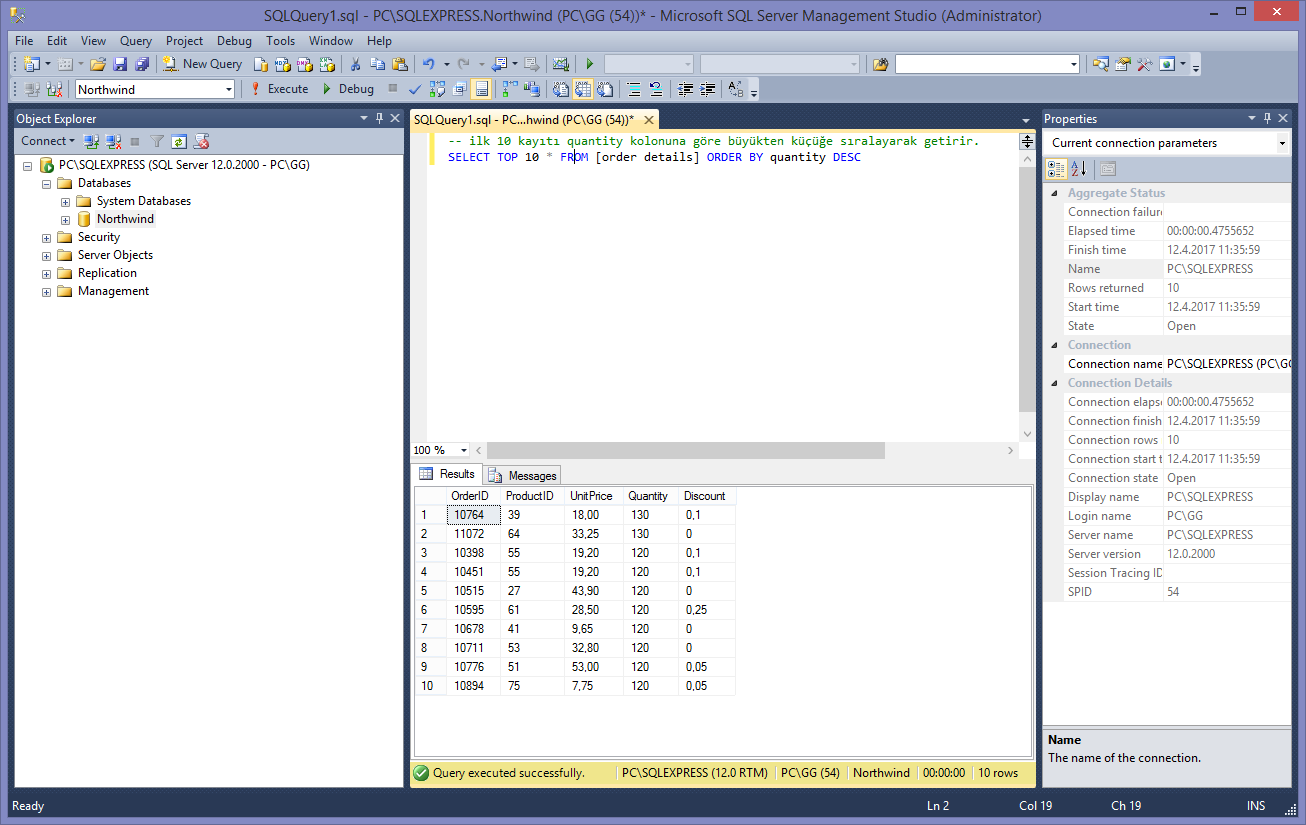The width and height of the screenshot is (1306, 825).
Task: Close the SQLQuery1.sql document tab
Action: 648,120
